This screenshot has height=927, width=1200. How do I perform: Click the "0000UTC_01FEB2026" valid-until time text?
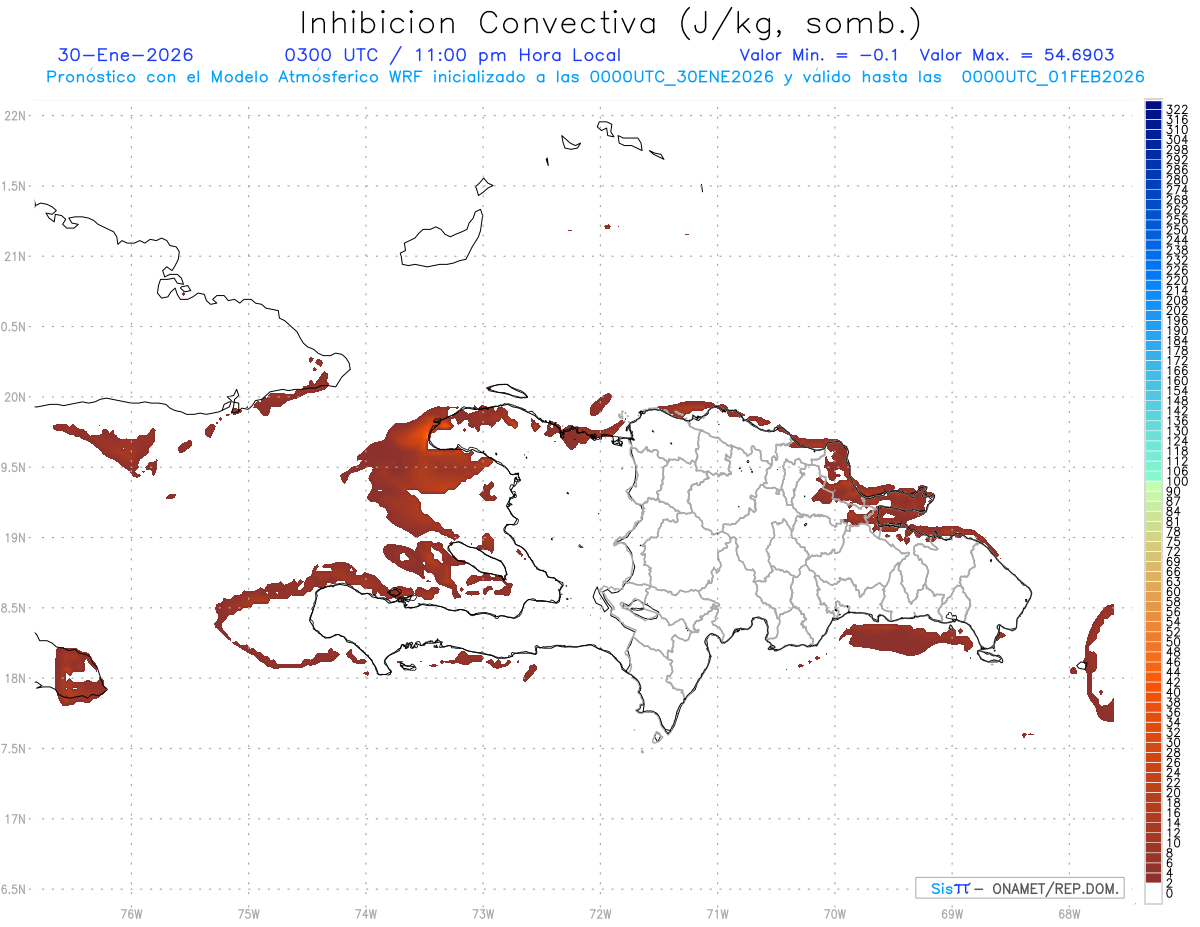[x=1052, y=76]
